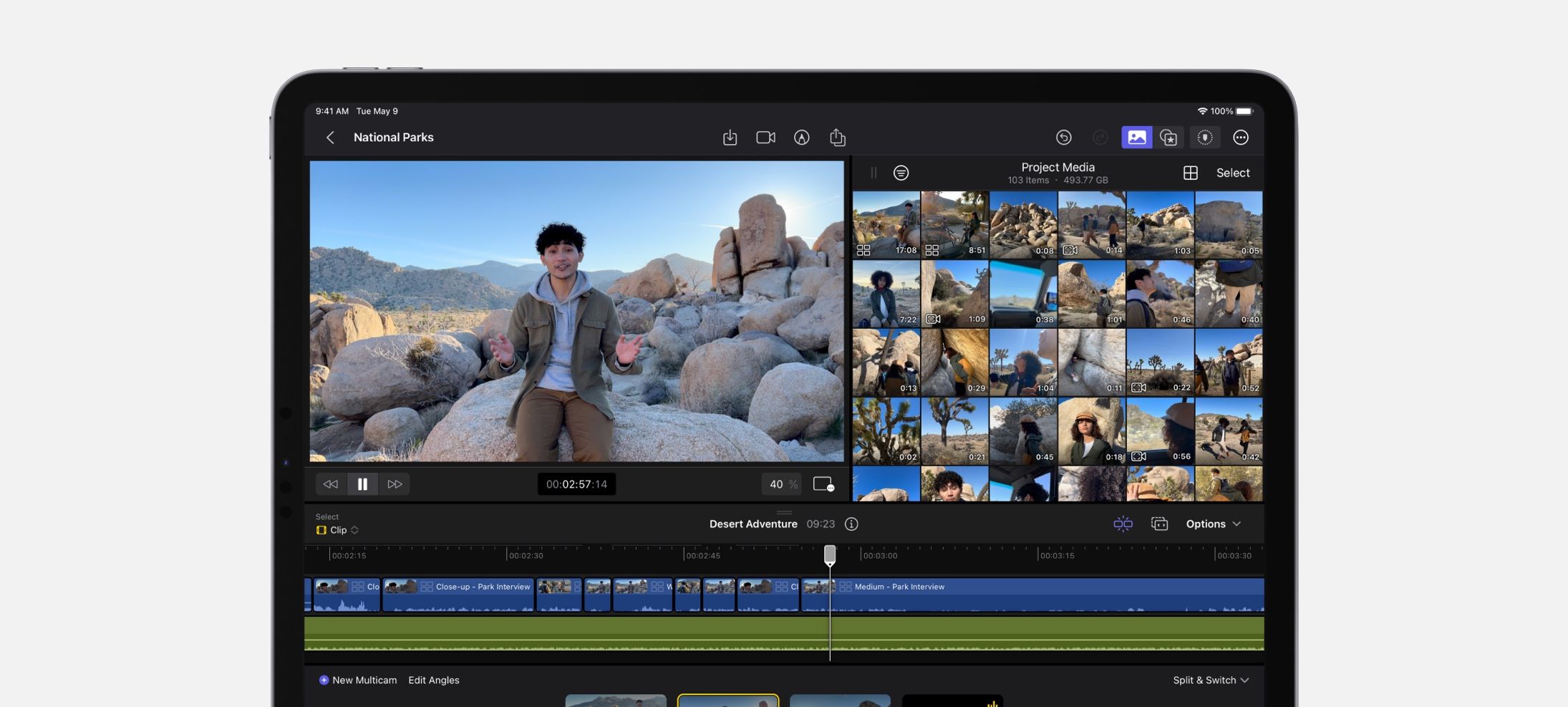The height and width of the screenshot is (707, 1568).
Task: Select the 8:51 multicam thumbnail
Action: coord(954,224)
